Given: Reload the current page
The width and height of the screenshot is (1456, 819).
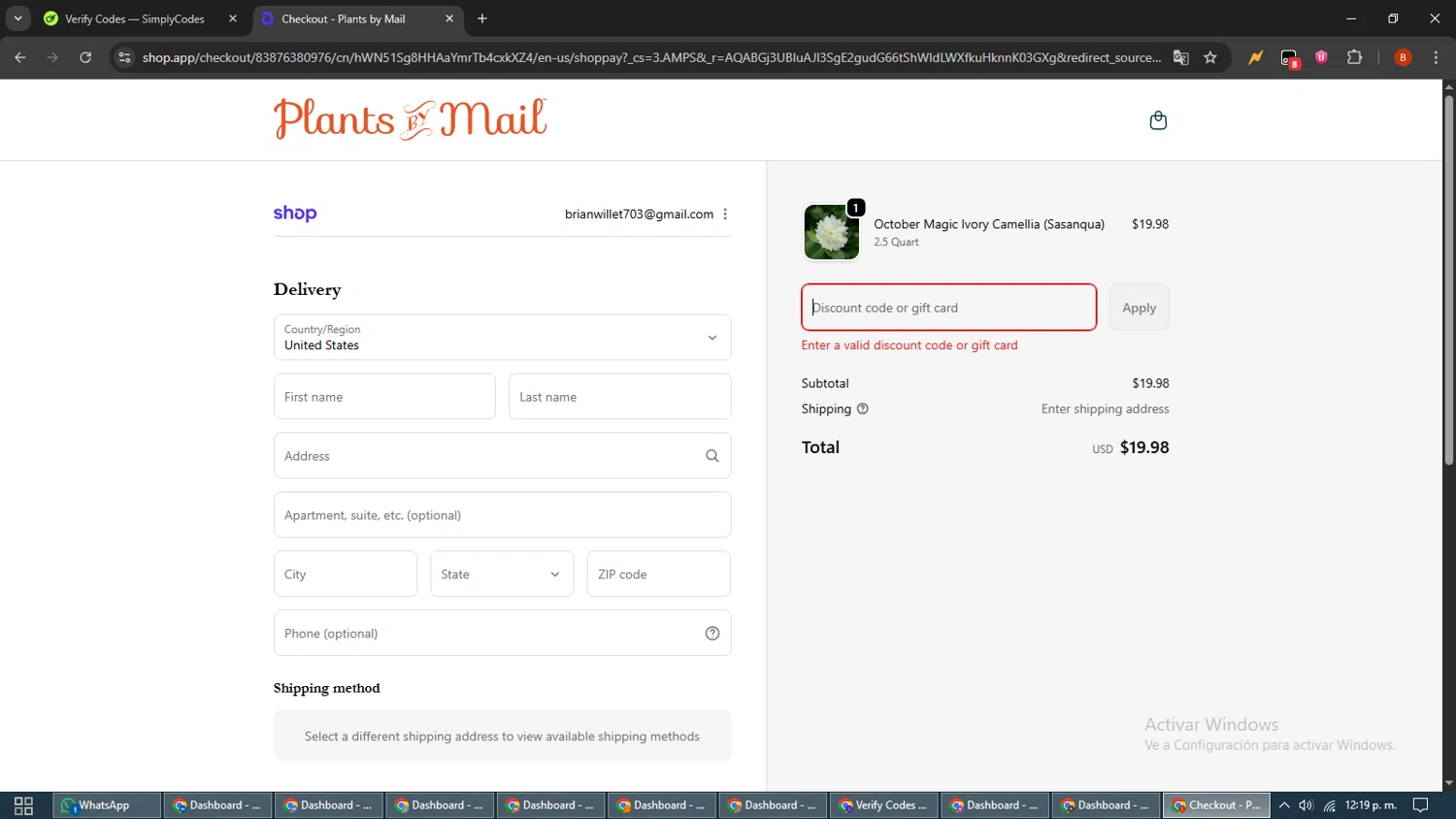Looking at the screenshot, I should (x=85, y=57).
